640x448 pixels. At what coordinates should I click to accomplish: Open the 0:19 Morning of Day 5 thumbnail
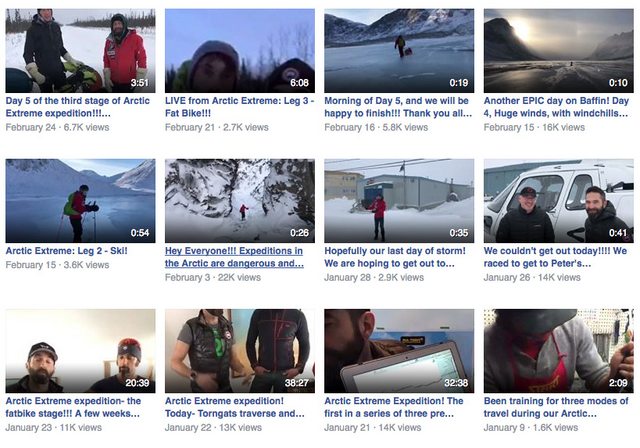399,51
